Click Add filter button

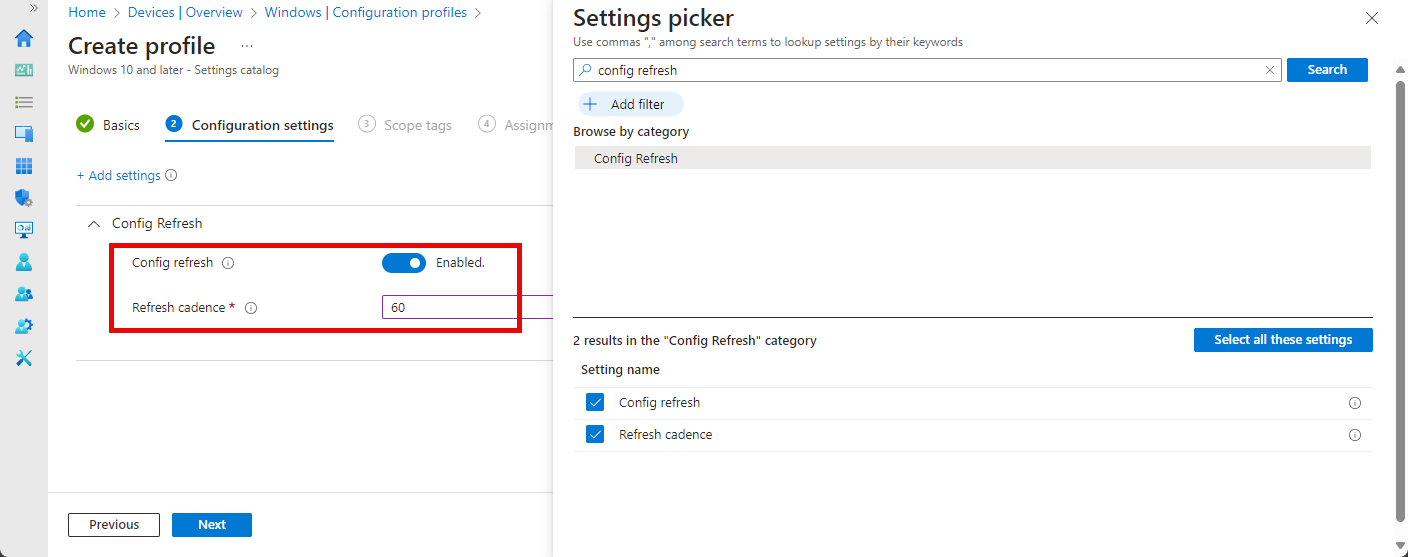click(x=630, y=104)
